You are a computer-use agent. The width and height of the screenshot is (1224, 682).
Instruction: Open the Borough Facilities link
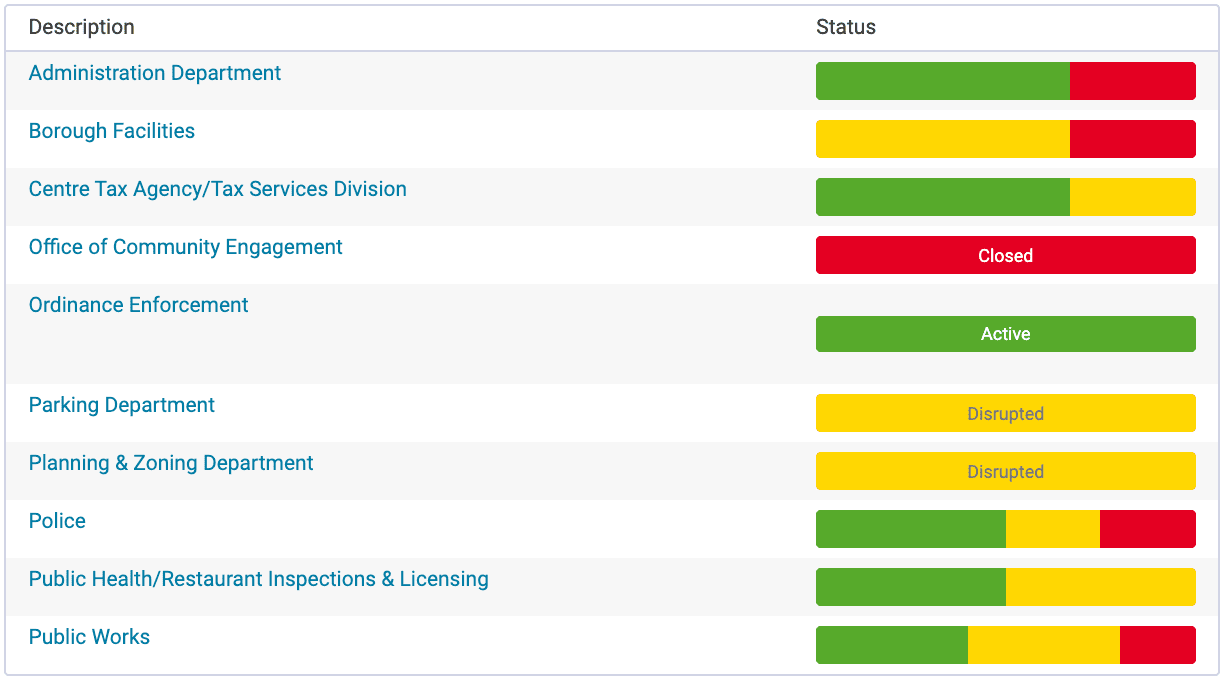pos(112,131)
